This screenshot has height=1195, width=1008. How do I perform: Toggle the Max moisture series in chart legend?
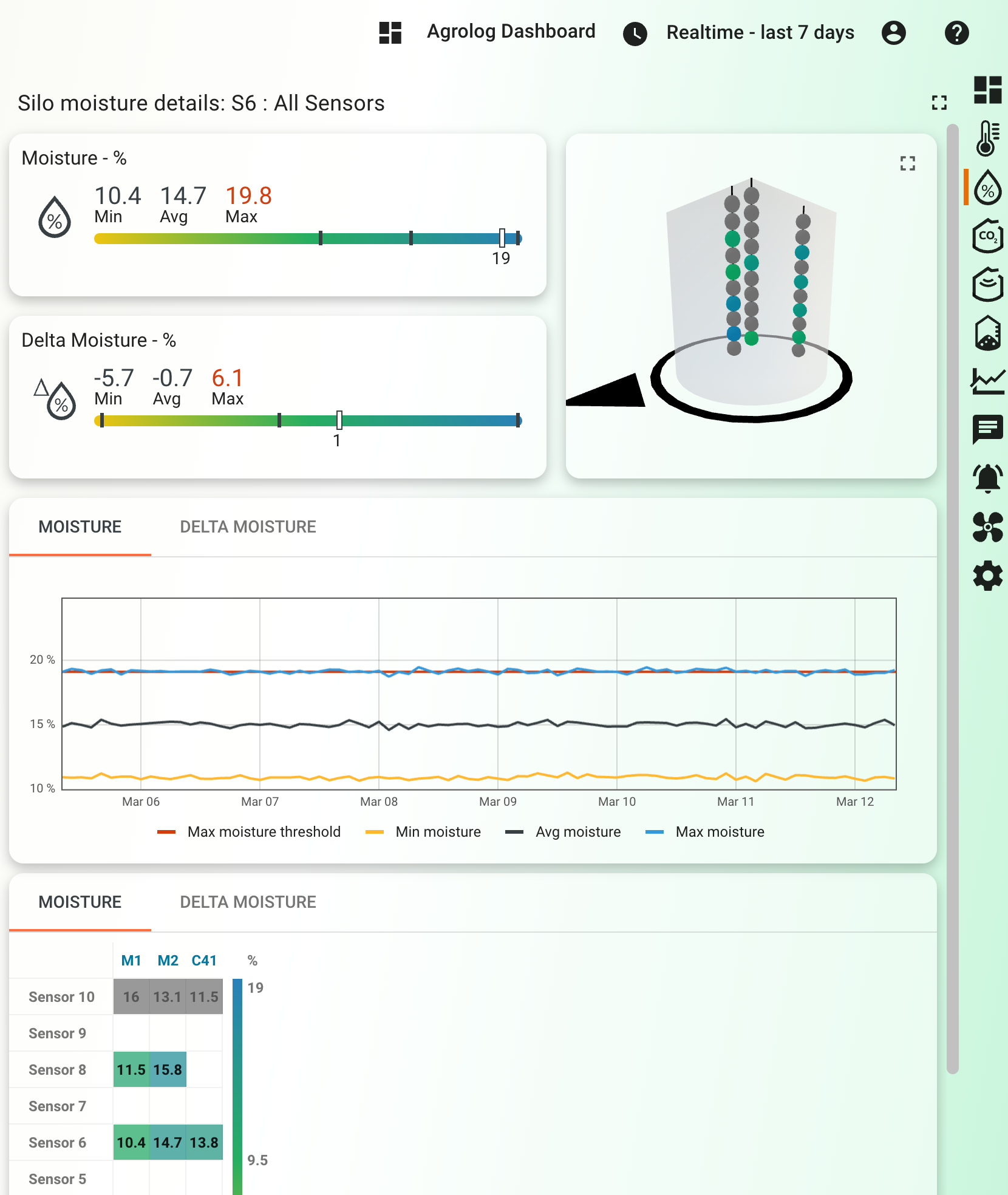coord(720,832)
